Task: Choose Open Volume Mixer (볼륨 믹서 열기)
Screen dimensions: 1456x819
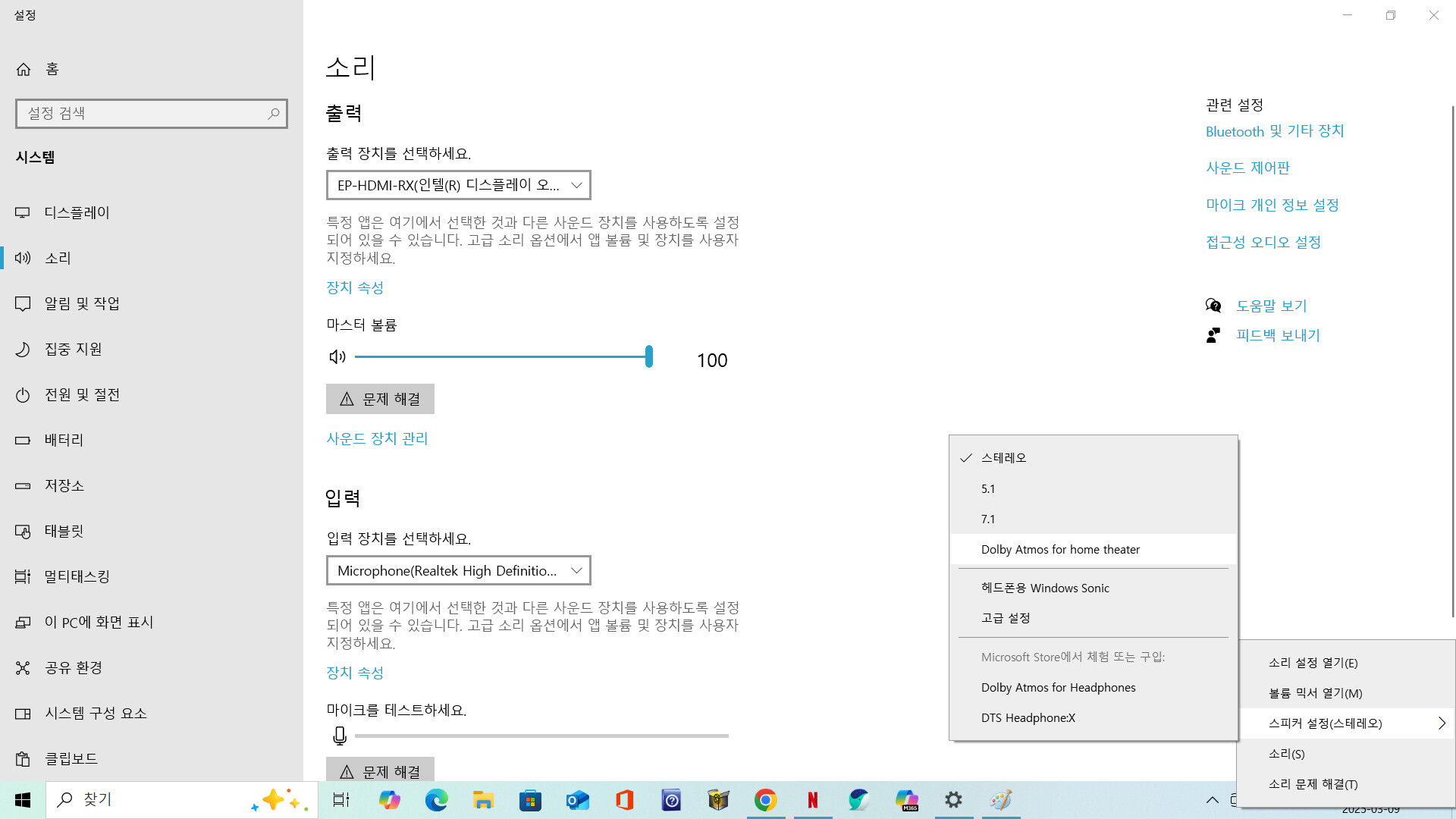Action: coord(1315,693)
